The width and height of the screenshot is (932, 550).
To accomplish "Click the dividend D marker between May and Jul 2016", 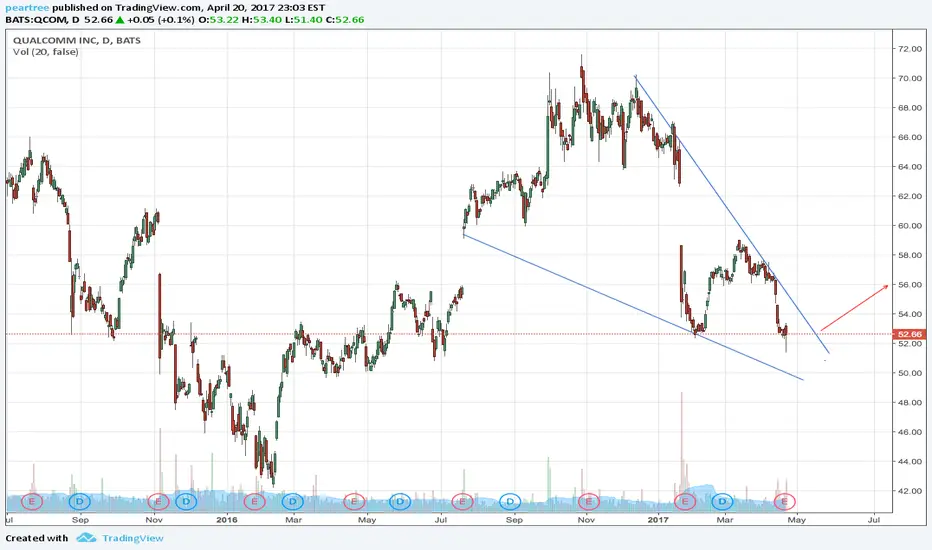I will click(x=400, y=501).
